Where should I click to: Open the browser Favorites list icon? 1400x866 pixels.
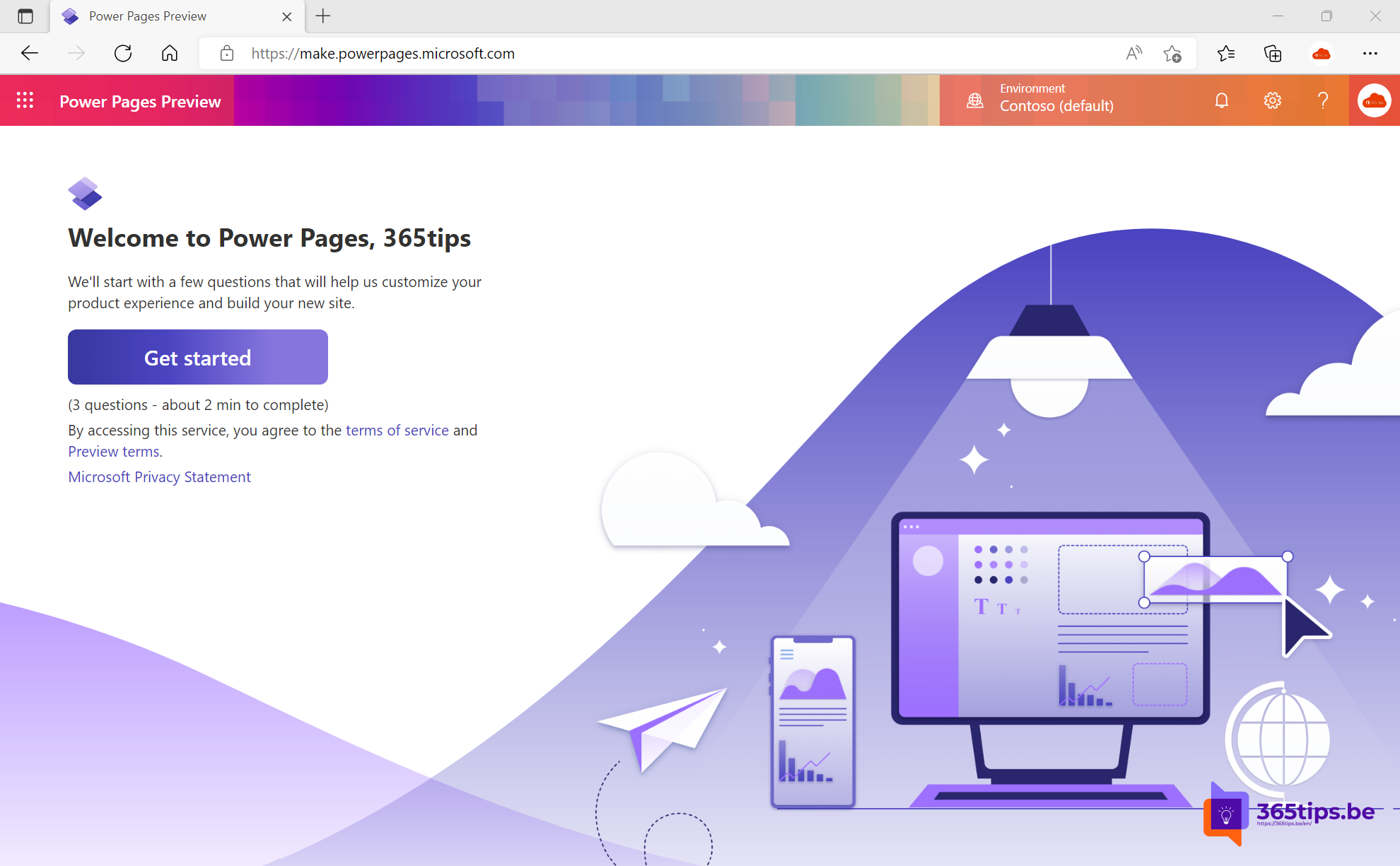[x=1227, y=53]
